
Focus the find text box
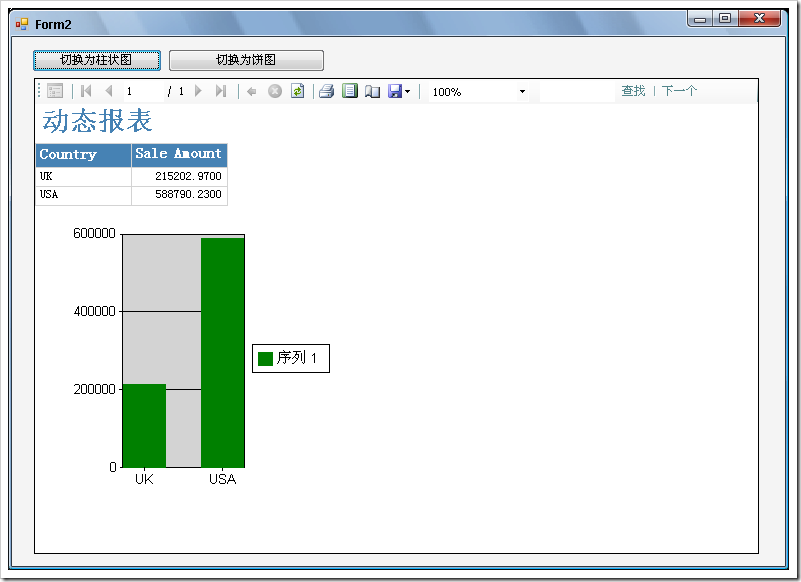click(577, 91)
